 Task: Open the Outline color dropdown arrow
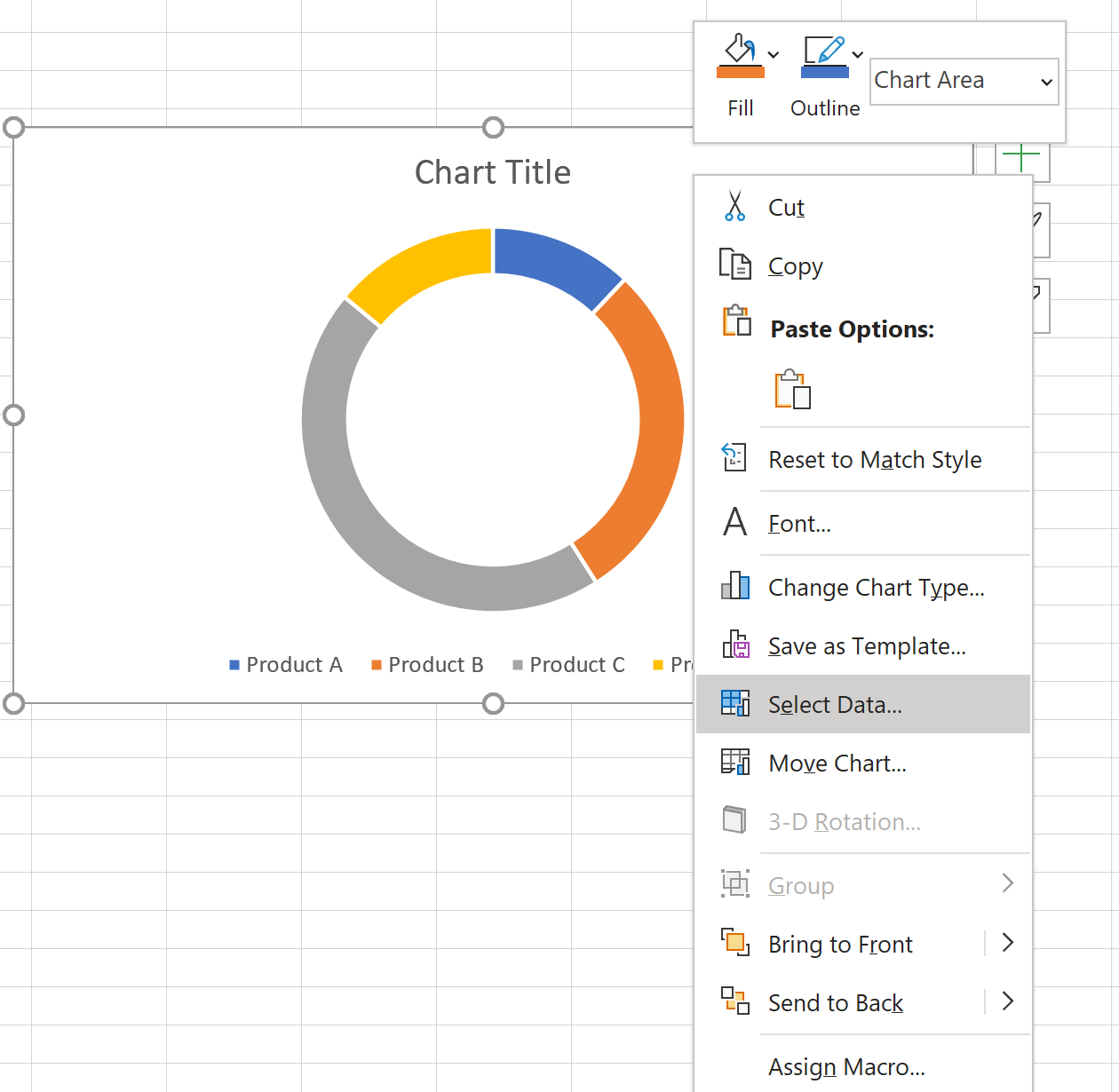[858, 55]
